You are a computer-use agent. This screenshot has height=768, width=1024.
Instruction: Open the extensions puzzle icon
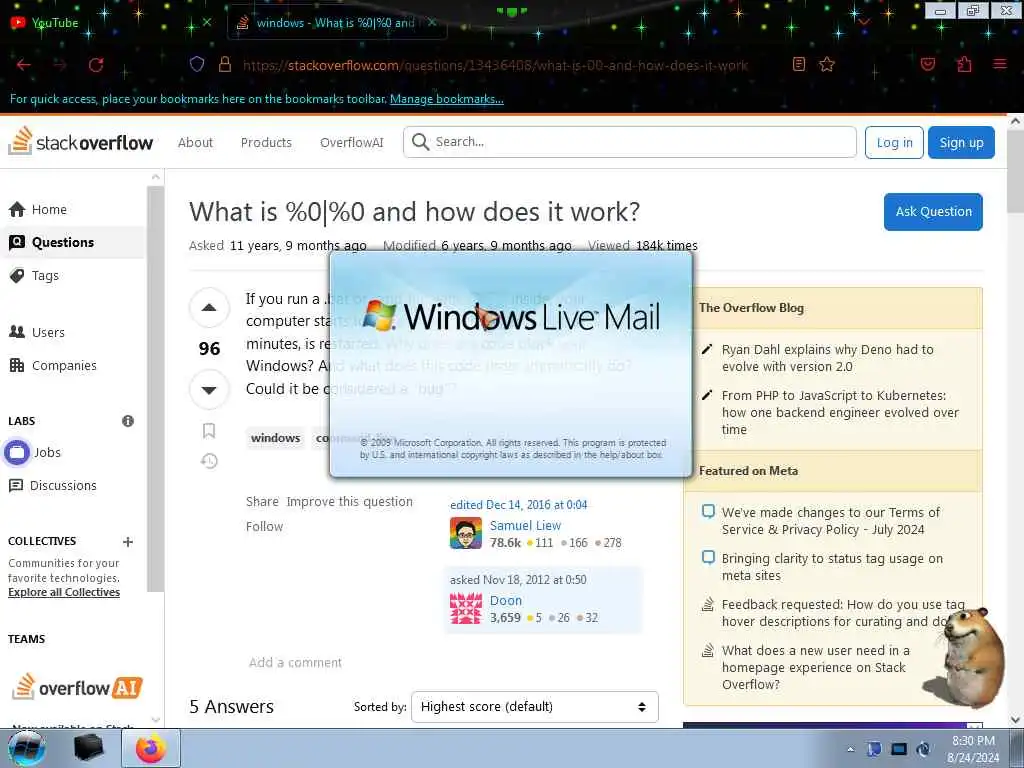click(964, 64)
